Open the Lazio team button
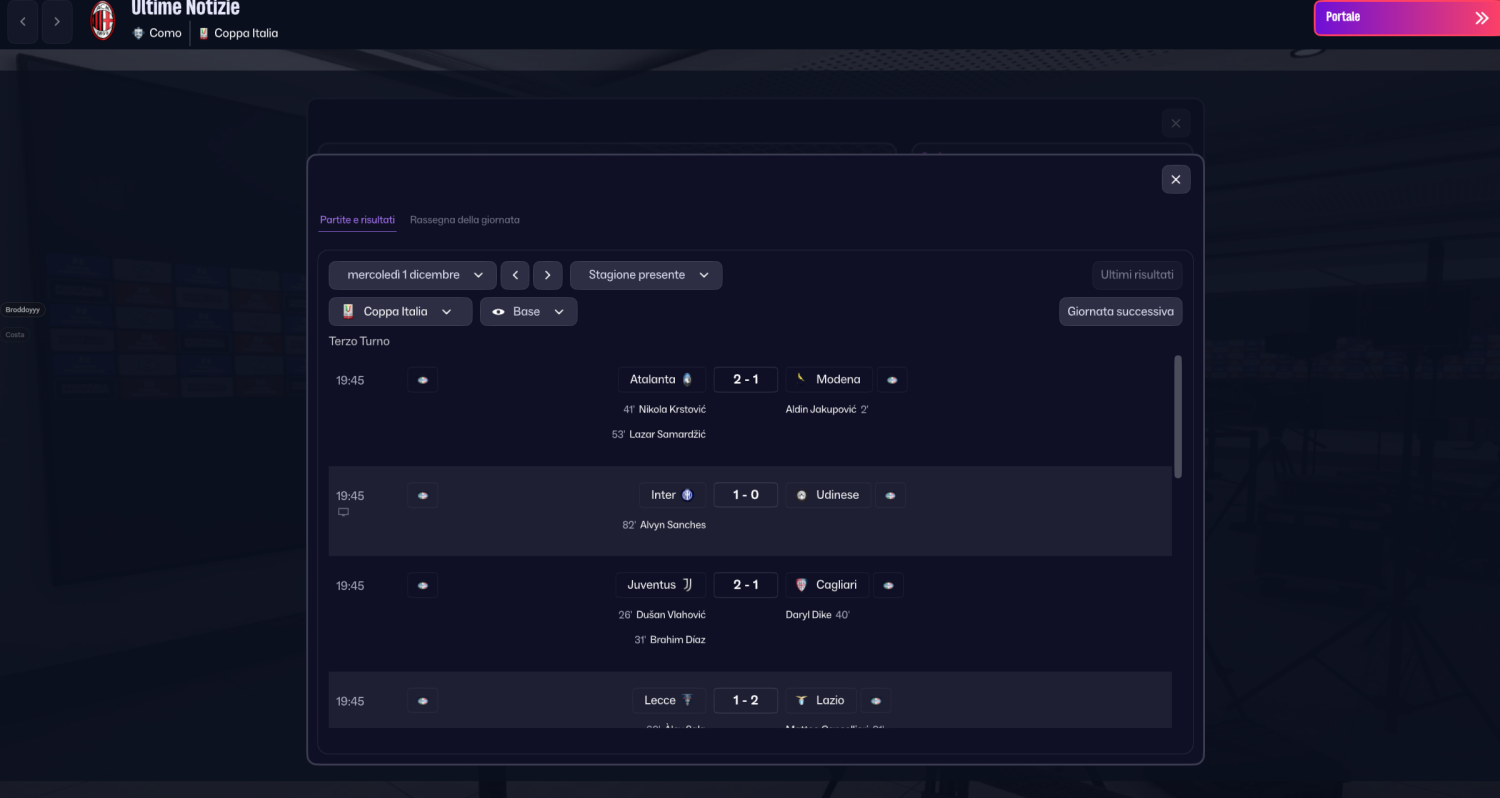Viewport: 1500px width, 798px height. click(x=821, y=700)
